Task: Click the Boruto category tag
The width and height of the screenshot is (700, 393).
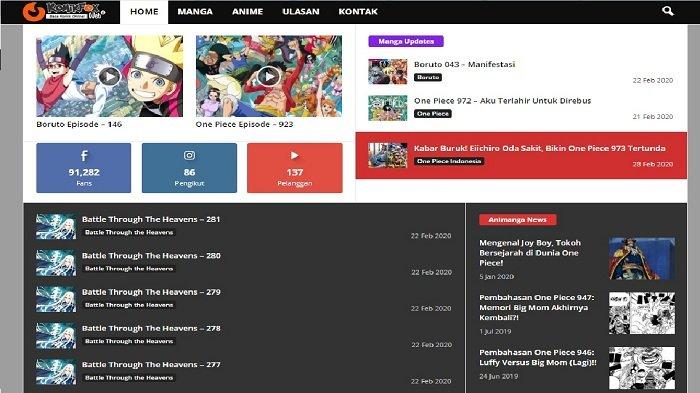Action: (x=428, y=77)
